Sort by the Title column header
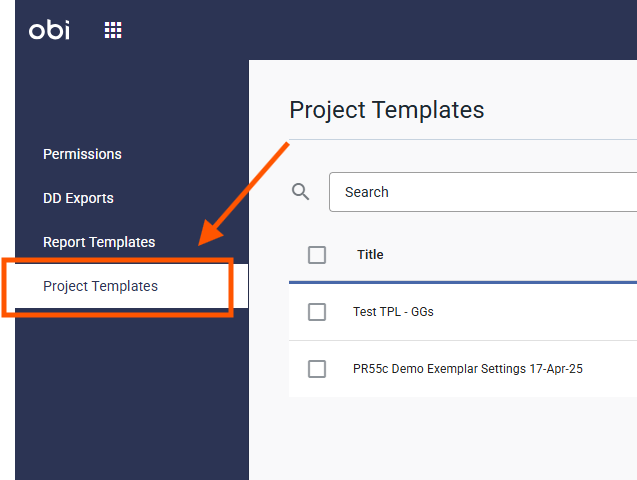 tap(370, 255)
